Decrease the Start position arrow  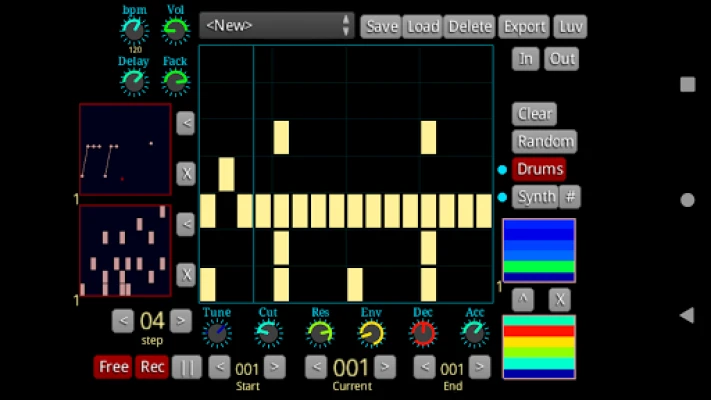[x=220, y=367]
